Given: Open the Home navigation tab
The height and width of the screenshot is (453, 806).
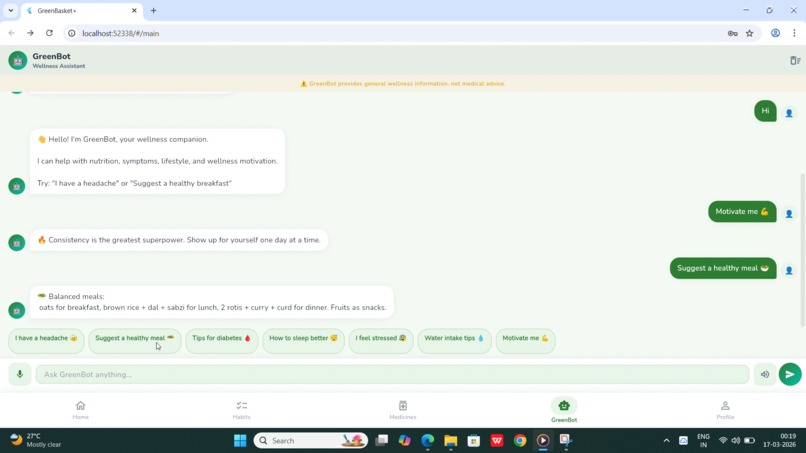Looking at the screenshot, I should [x=80, y=410].
